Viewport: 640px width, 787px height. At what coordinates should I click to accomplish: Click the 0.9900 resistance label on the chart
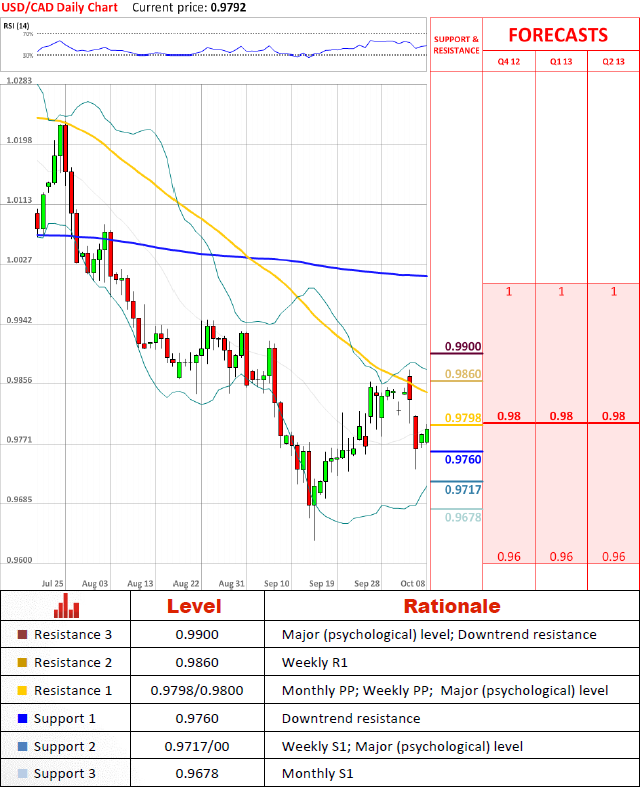(x=463, y=347)
